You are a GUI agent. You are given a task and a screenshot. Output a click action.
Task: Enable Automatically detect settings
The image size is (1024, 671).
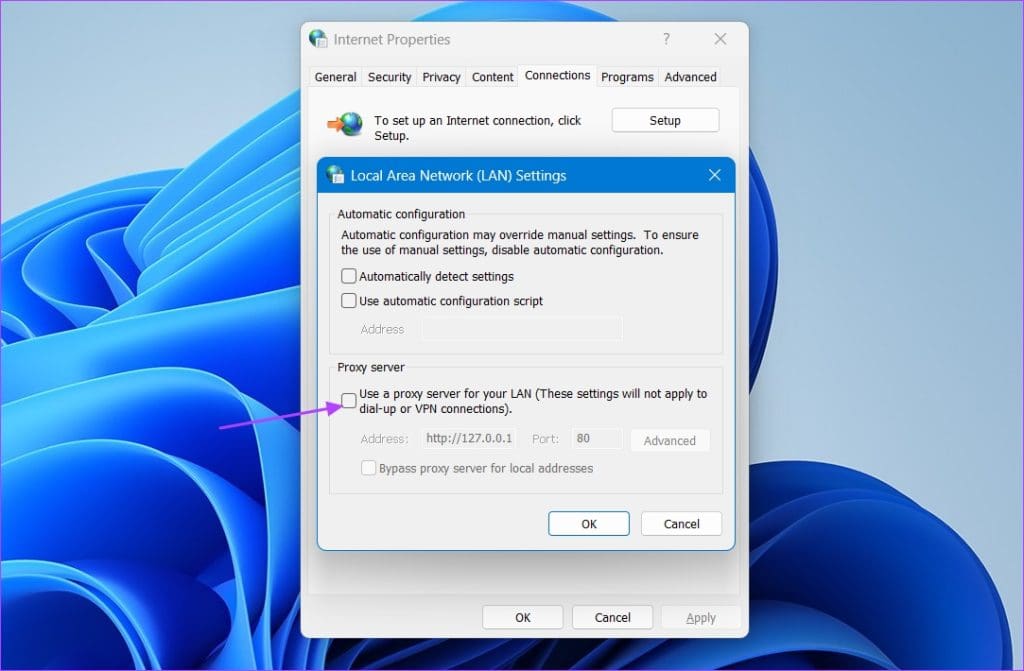pyautogui.click(x=348, y=275)
